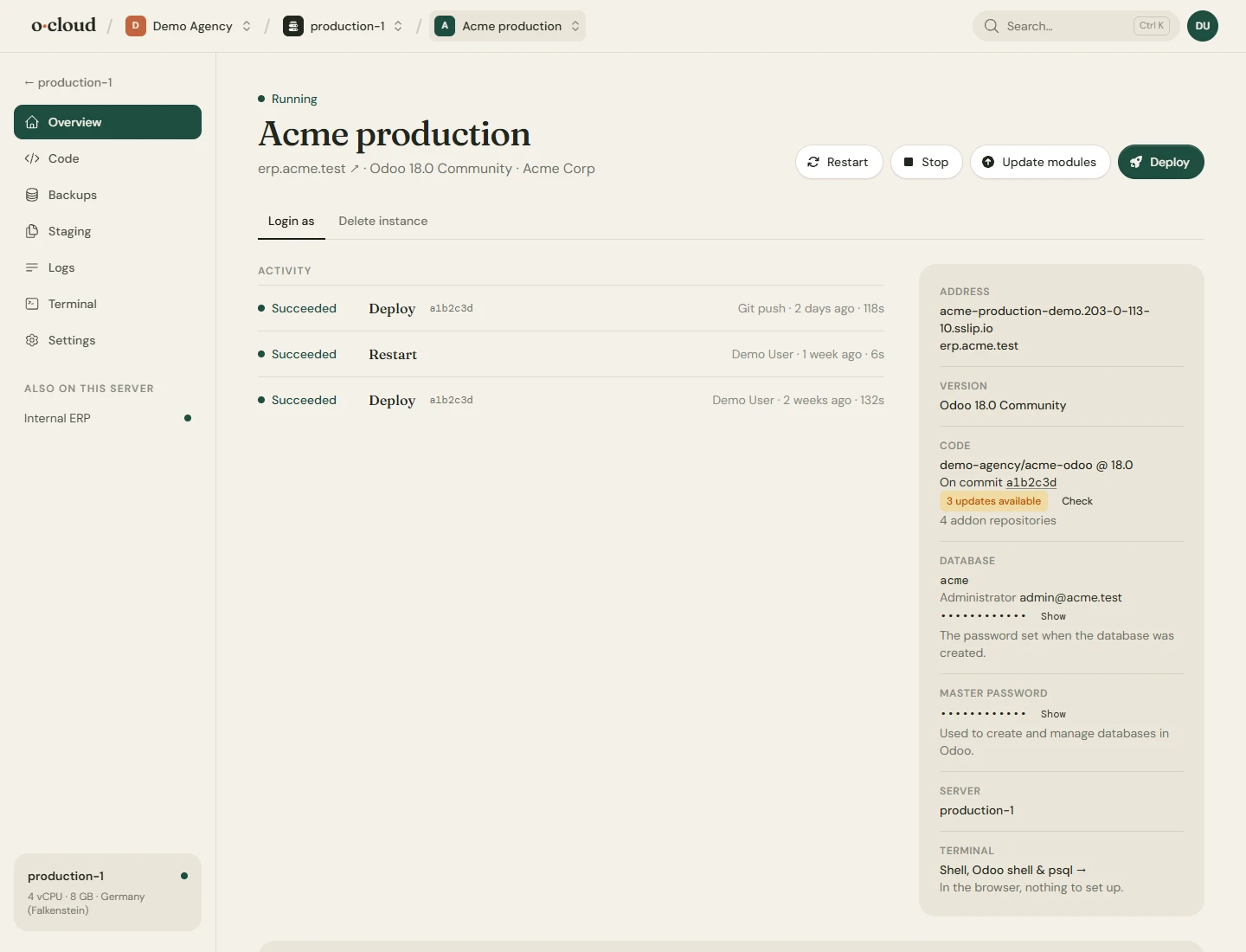This screenshot has width=1246, height=952.
Task: Open the Git push deploy activity row
Action: [571, 308]
